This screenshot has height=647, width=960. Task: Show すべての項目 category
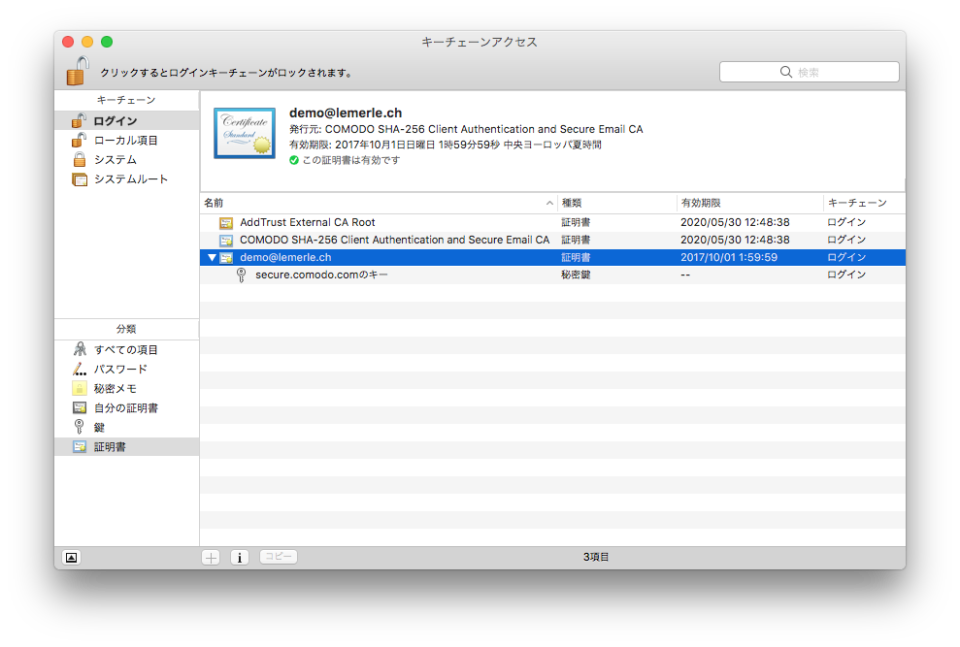pyautogui.click(x=125, y=350)
